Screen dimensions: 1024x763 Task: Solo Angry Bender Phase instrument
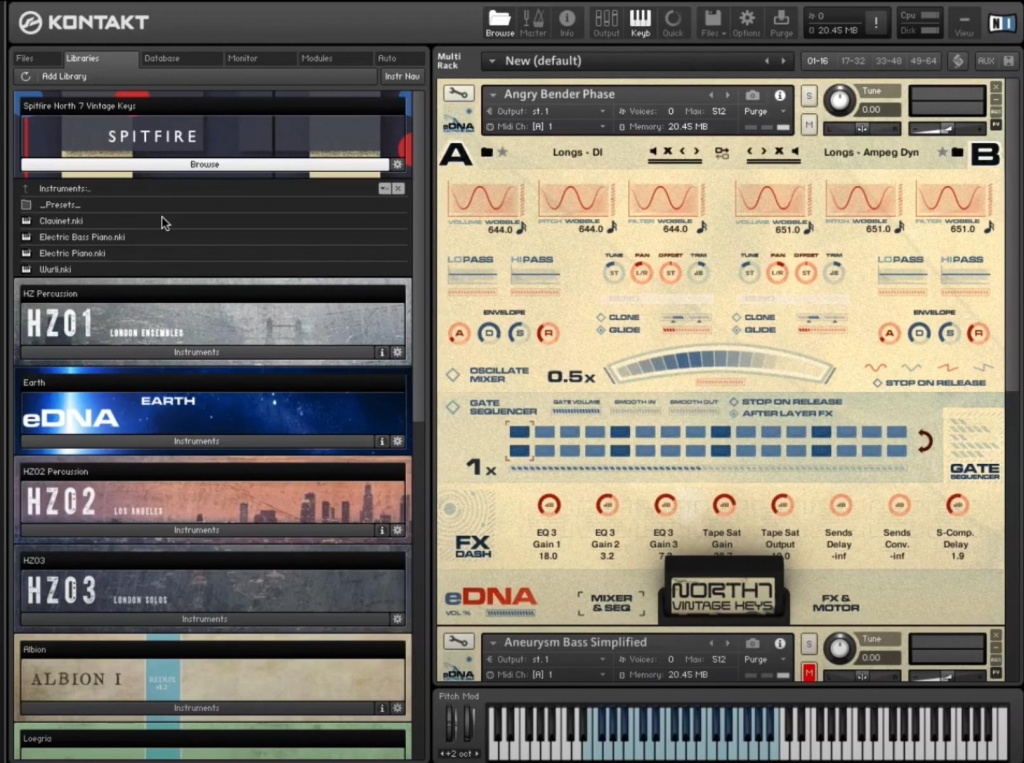coord(808,96)
